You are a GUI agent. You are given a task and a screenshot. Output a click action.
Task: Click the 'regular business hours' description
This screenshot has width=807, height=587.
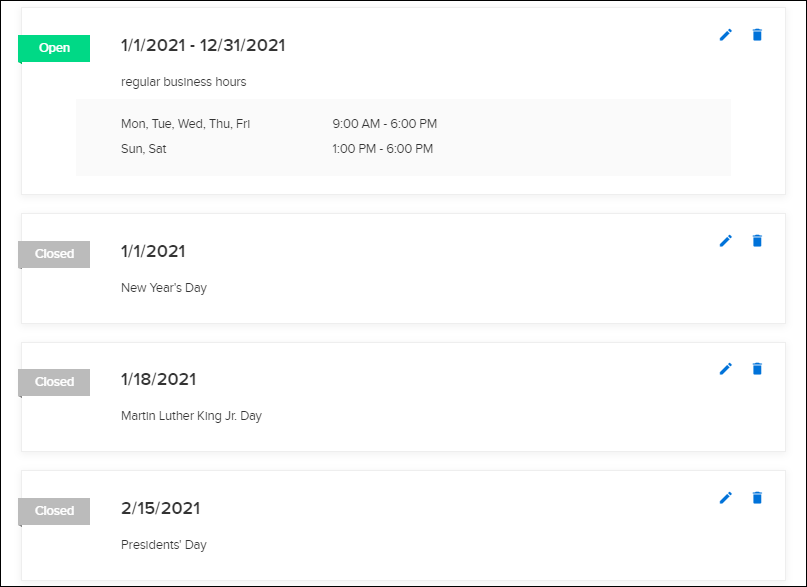pyautogui.click(x=184, y=82)
